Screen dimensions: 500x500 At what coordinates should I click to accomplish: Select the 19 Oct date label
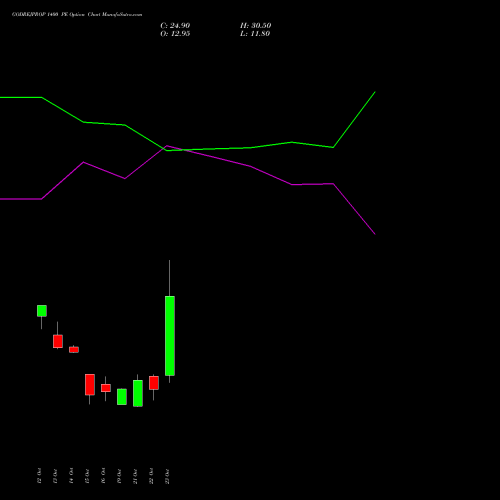119,476
